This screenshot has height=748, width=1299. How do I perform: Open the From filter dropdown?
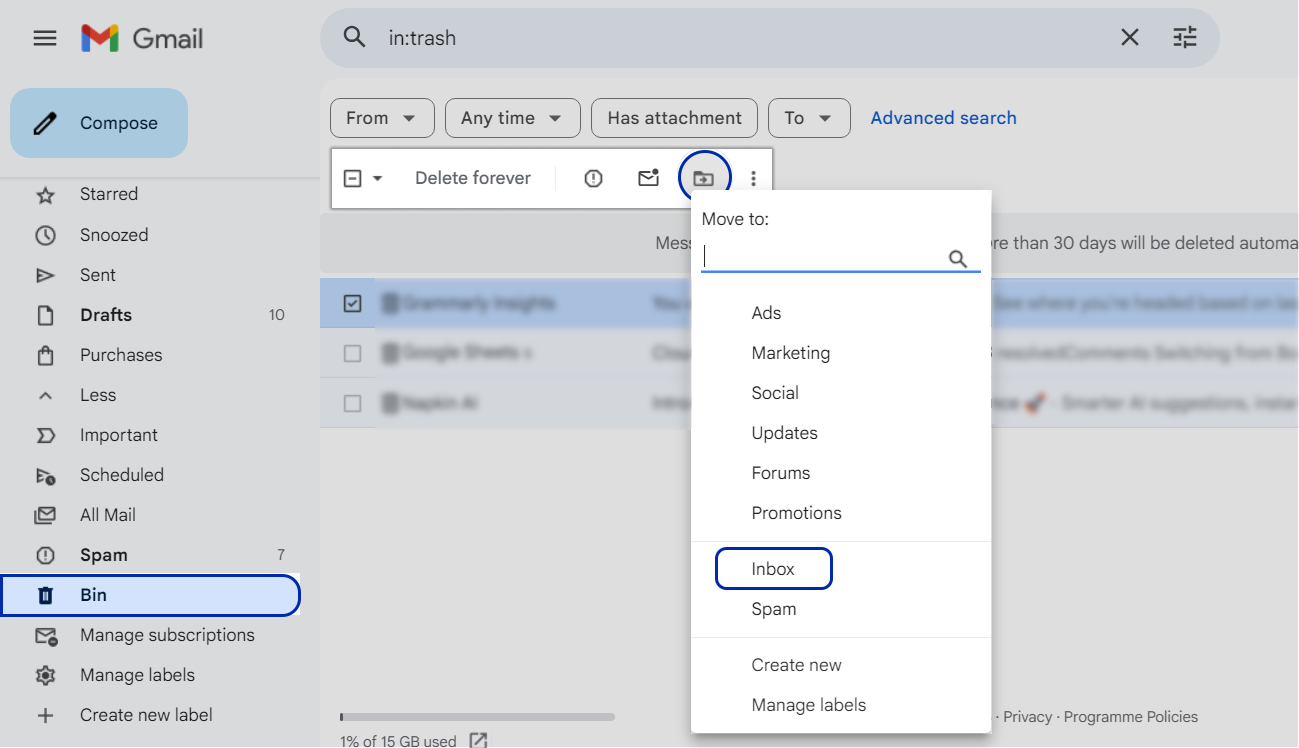point(382,118)
